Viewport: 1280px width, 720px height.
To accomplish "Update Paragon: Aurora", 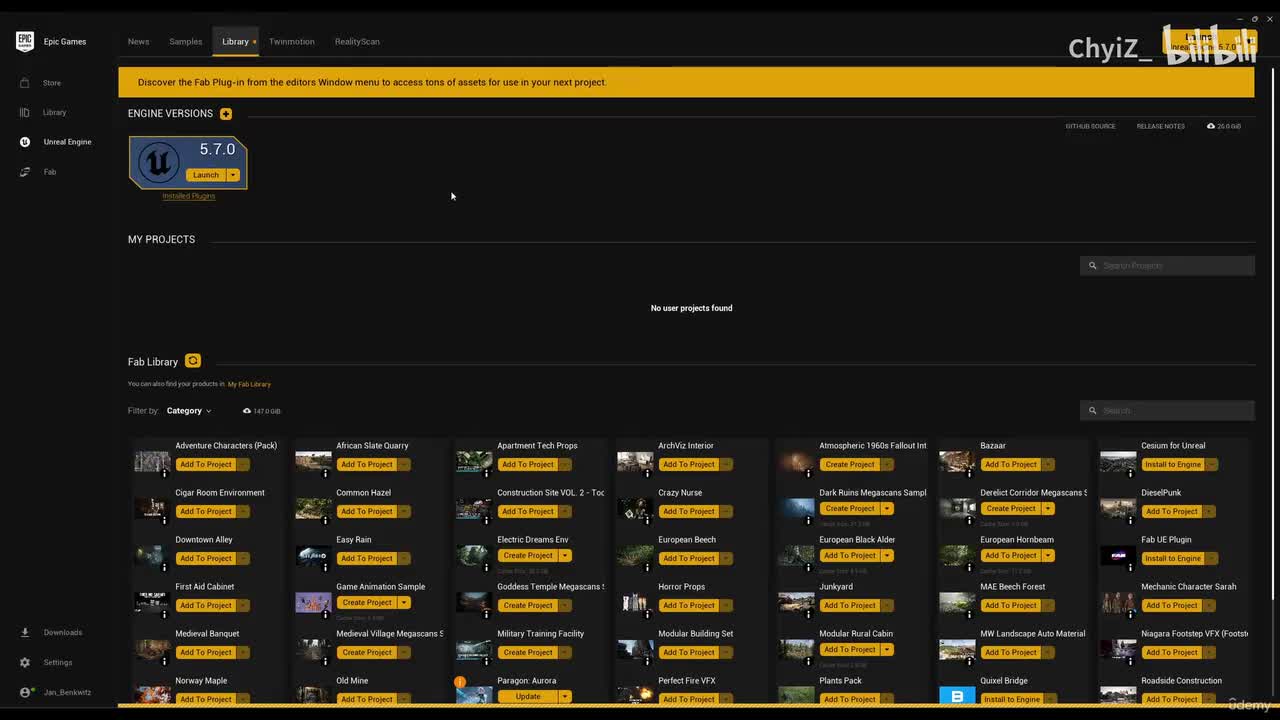I will [x=528, y=697].
